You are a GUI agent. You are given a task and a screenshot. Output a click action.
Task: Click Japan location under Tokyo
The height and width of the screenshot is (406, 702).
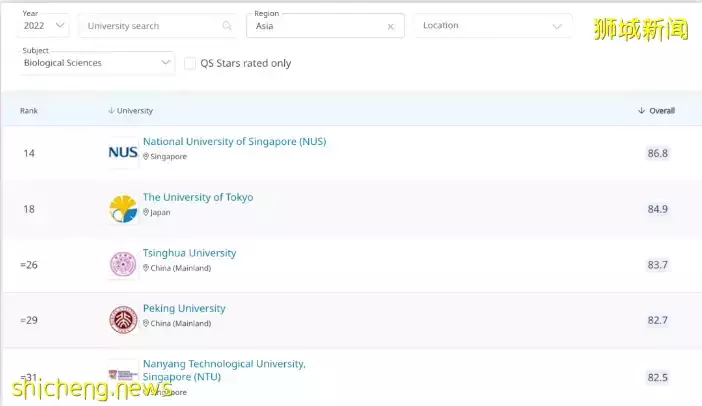point(160,212)
